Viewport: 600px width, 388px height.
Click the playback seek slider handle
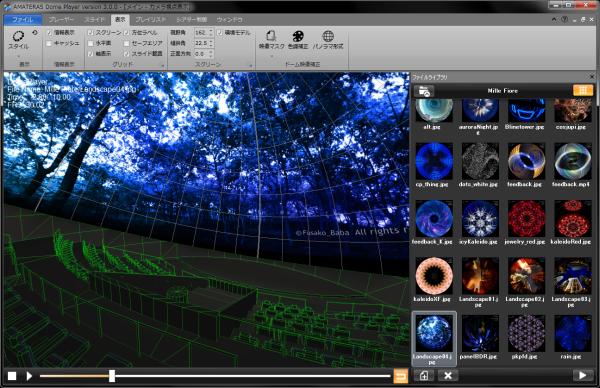(x=112, y=376)
